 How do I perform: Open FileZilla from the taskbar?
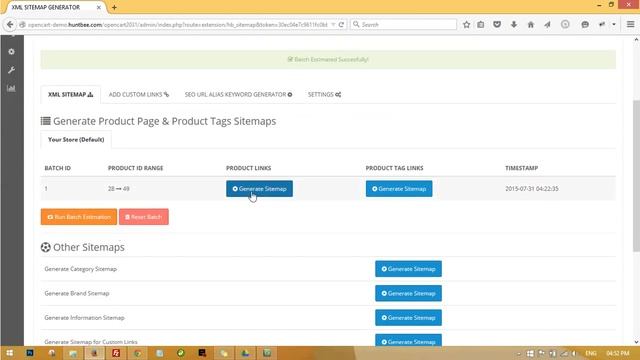(x=116, y=353)
